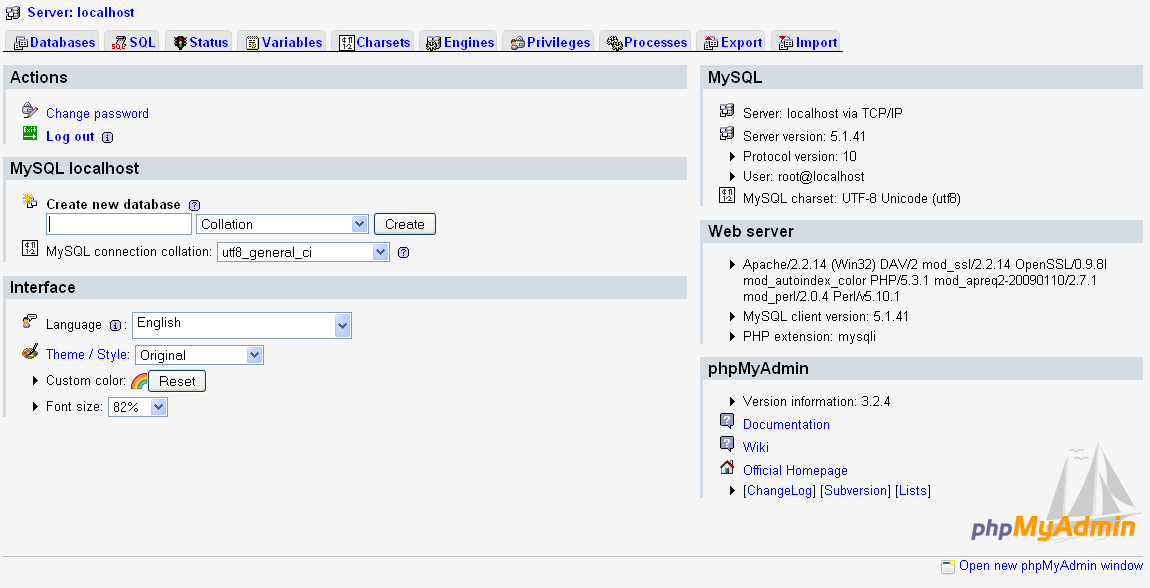The height and width of the screenshot is (588, 1150).
Task: Open the Processes icon
Action: (x=611, y=42)
